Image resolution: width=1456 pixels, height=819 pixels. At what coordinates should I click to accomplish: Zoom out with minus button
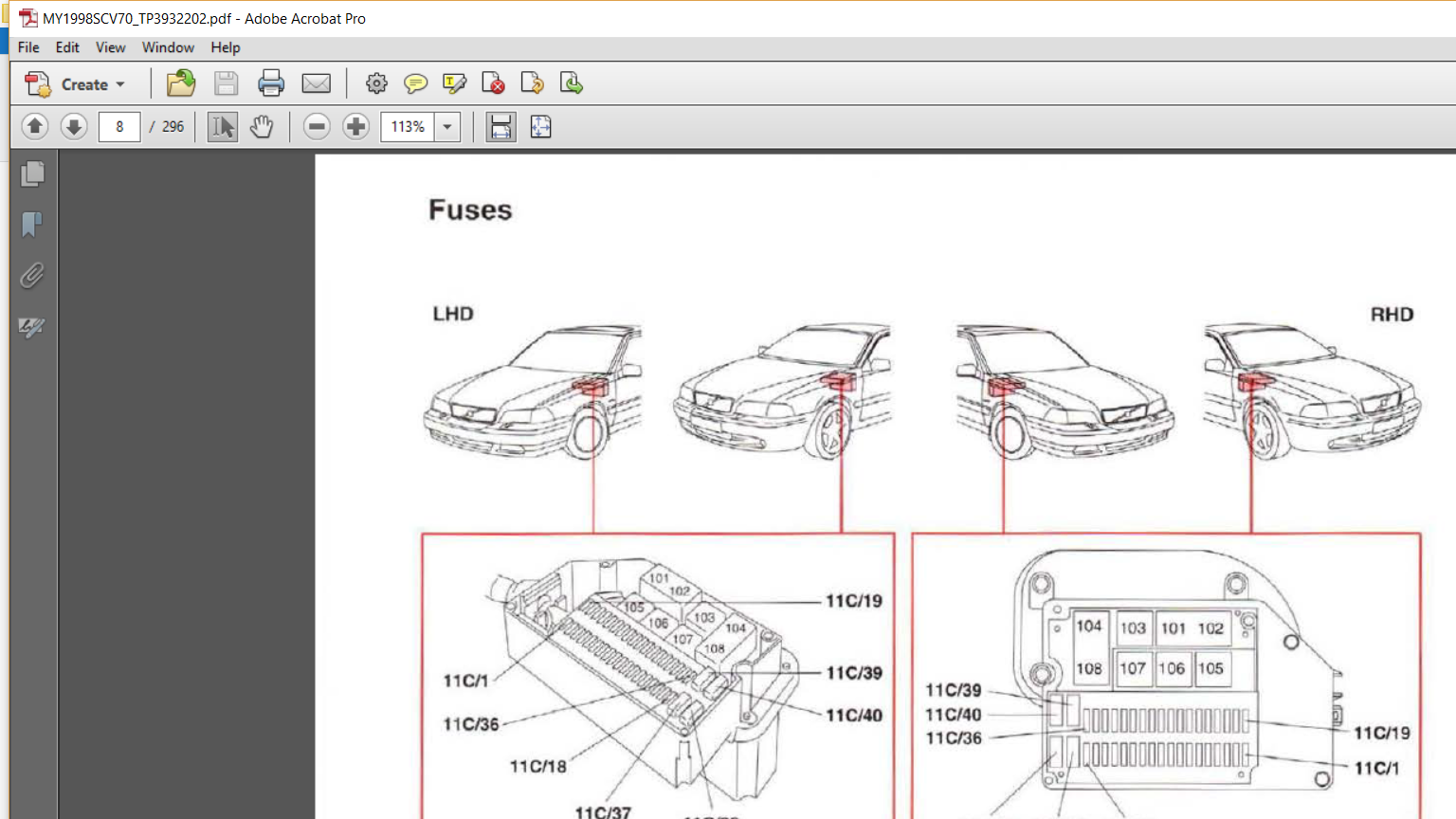tap(317, 126)
